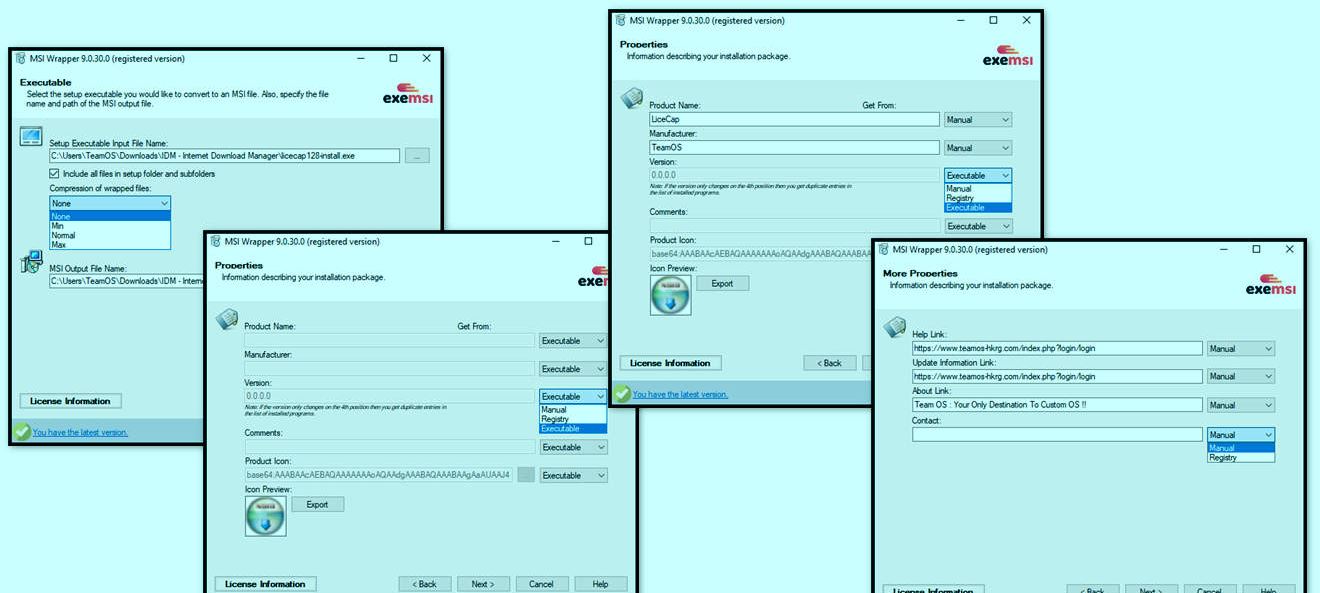Click the Update Information Link field
This screenshot has height=593, width=1320.
tap(1057, 377)
